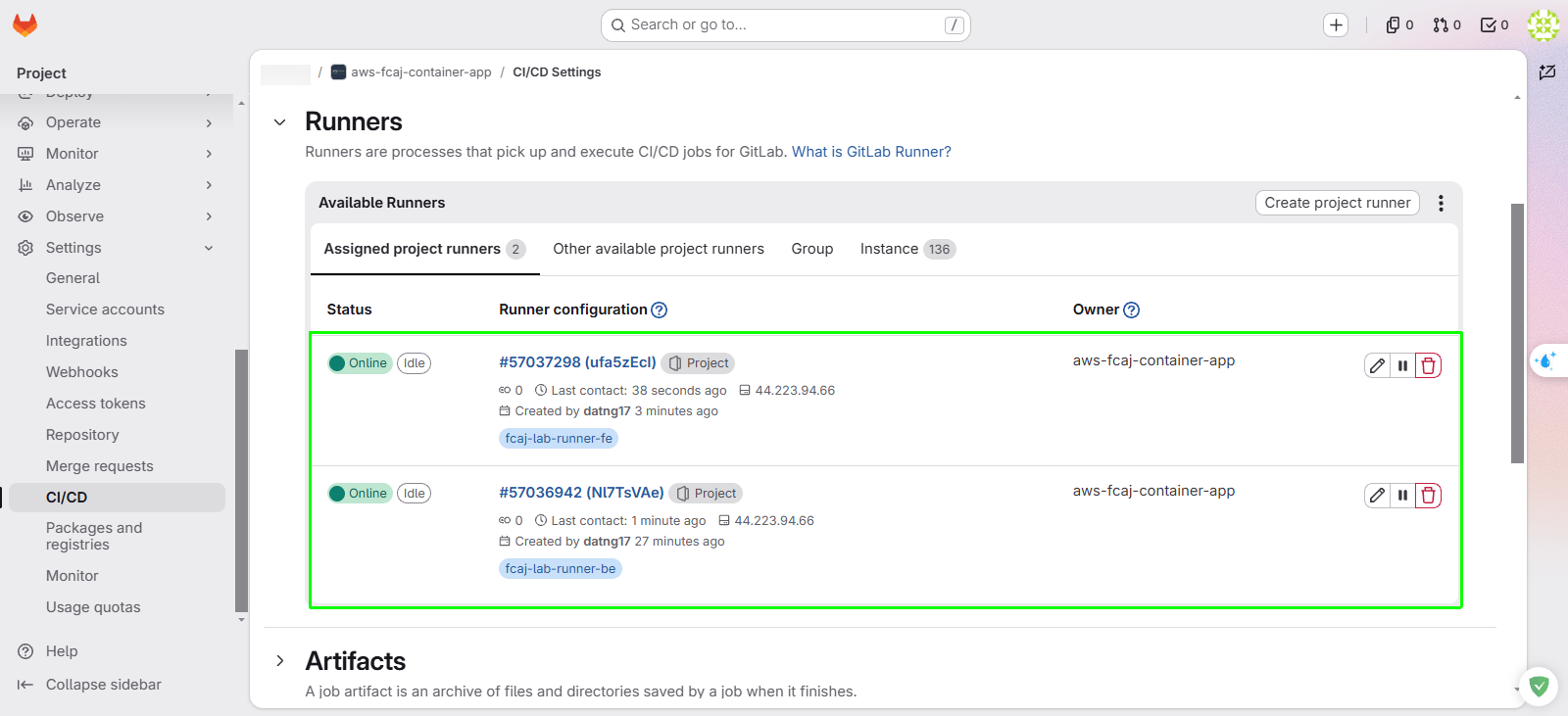This screenshot has width=1568, height=716.
Task: Open runner #57037298 (ufa5zEcl) link
Action: [577, 362]
